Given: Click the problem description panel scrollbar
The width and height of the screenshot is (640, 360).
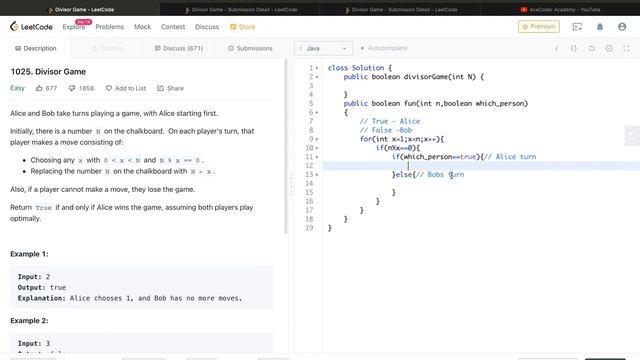Looking at the screenshot, I should click(x=286, y=146).
